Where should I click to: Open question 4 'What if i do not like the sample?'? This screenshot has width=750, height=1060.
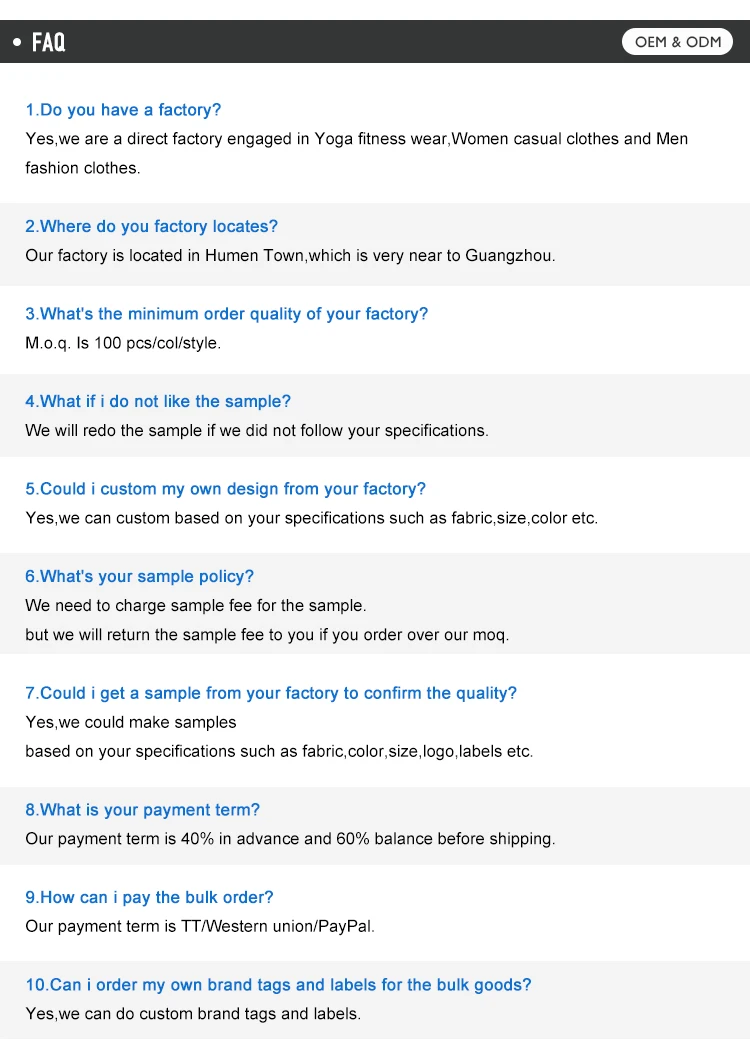point(158,402)
